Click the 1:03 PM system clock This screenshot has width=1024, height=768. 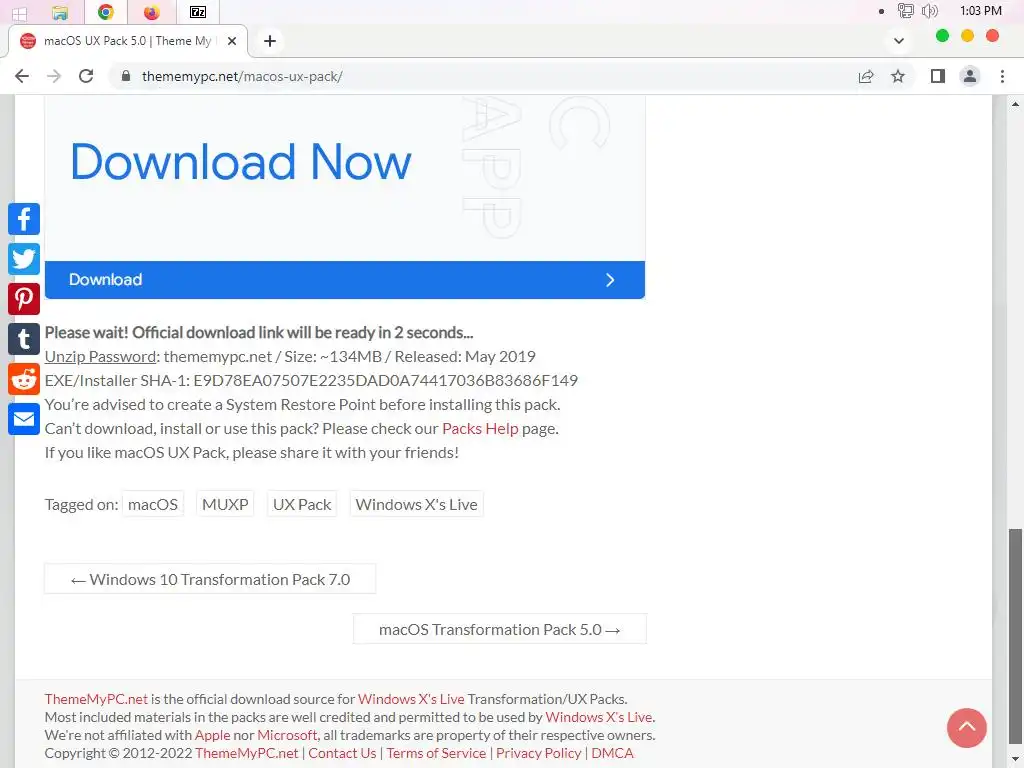[980, 11]
